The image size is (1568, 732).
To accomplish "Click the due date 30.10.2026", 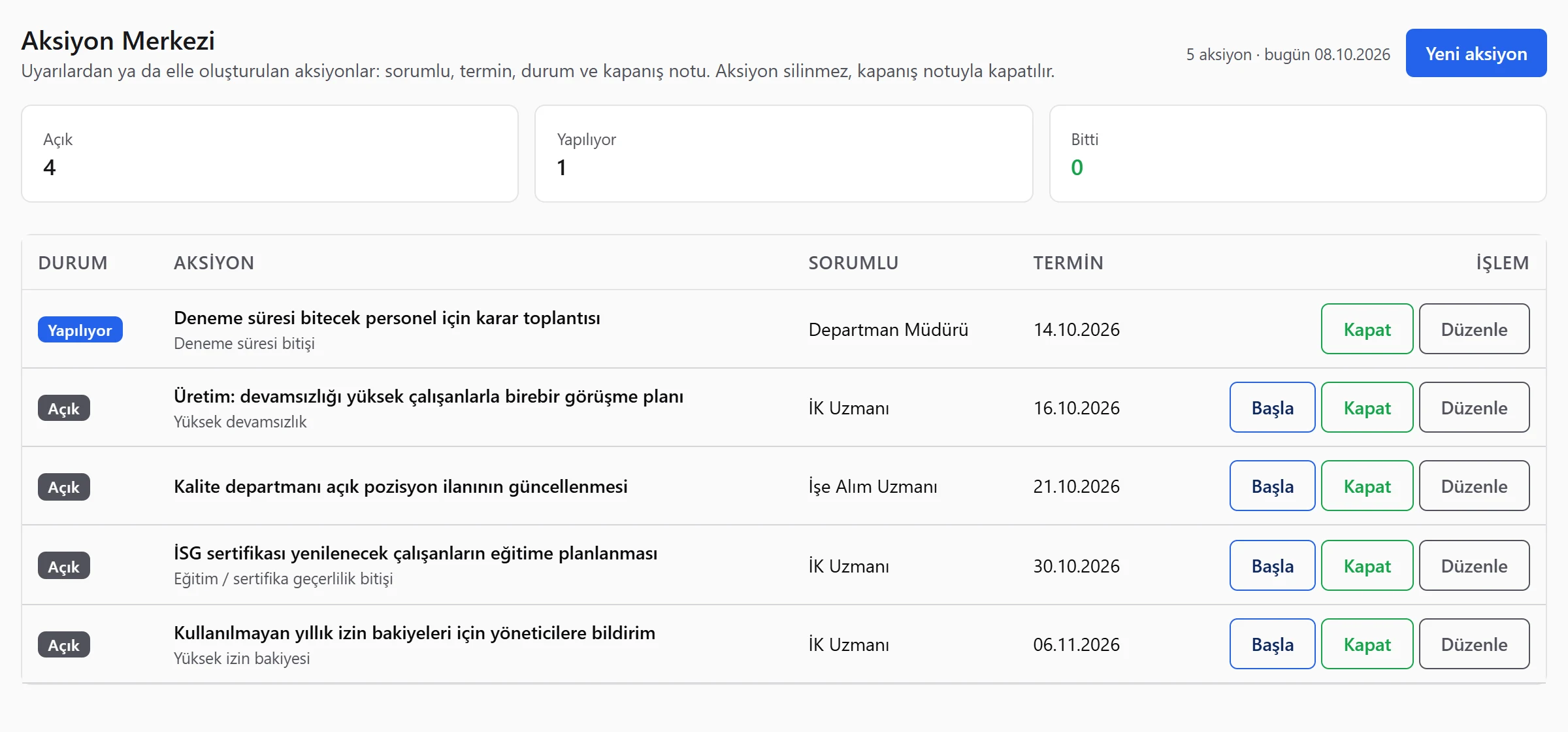I will click(x=1076, y=566).
